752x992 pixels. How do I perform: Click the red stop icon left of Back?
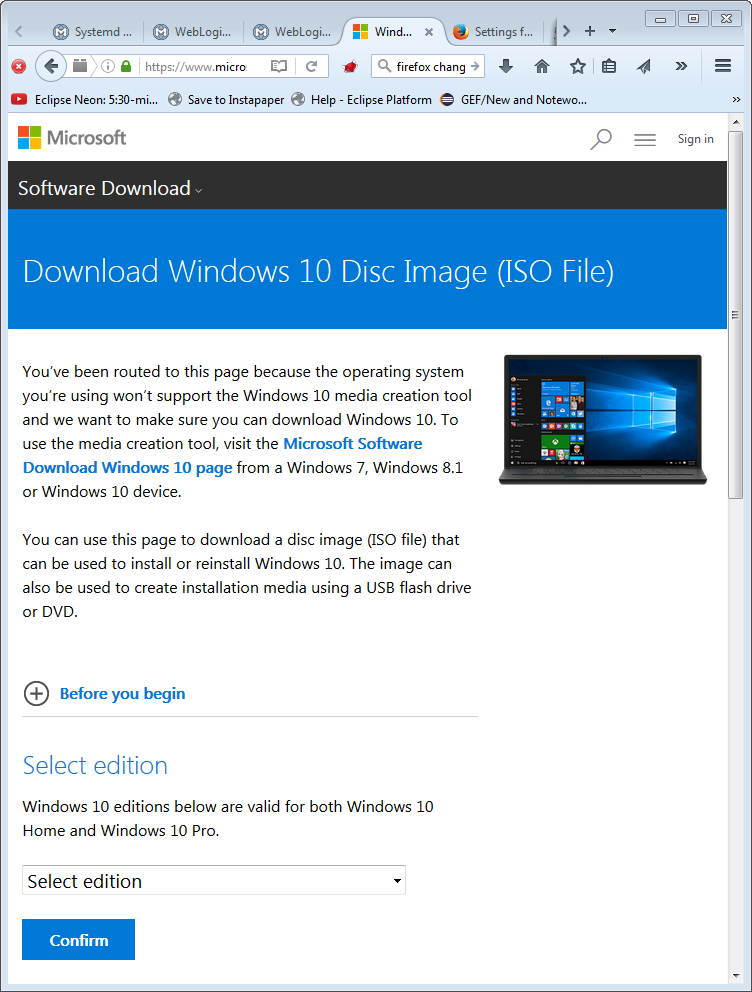pos(19,66)
